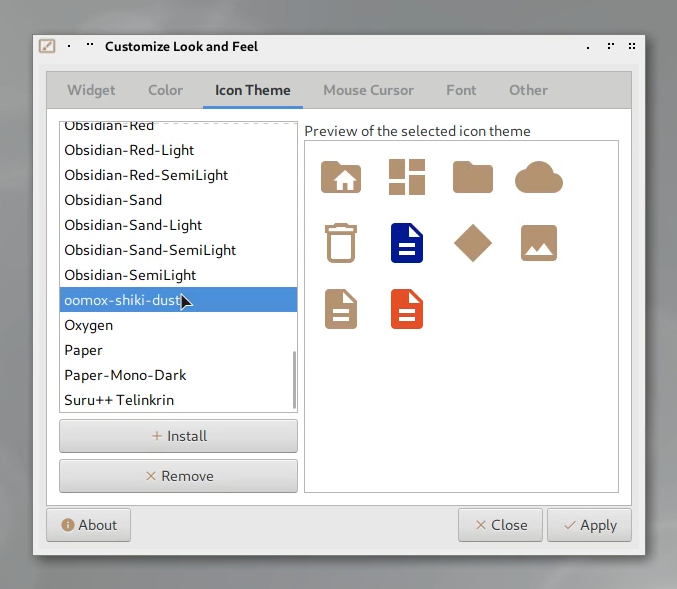The height and width of the screenshot is (589, 677).
Task: Select Obsidian-Red-SemiLight theme
Action: (x=178, y=175)
